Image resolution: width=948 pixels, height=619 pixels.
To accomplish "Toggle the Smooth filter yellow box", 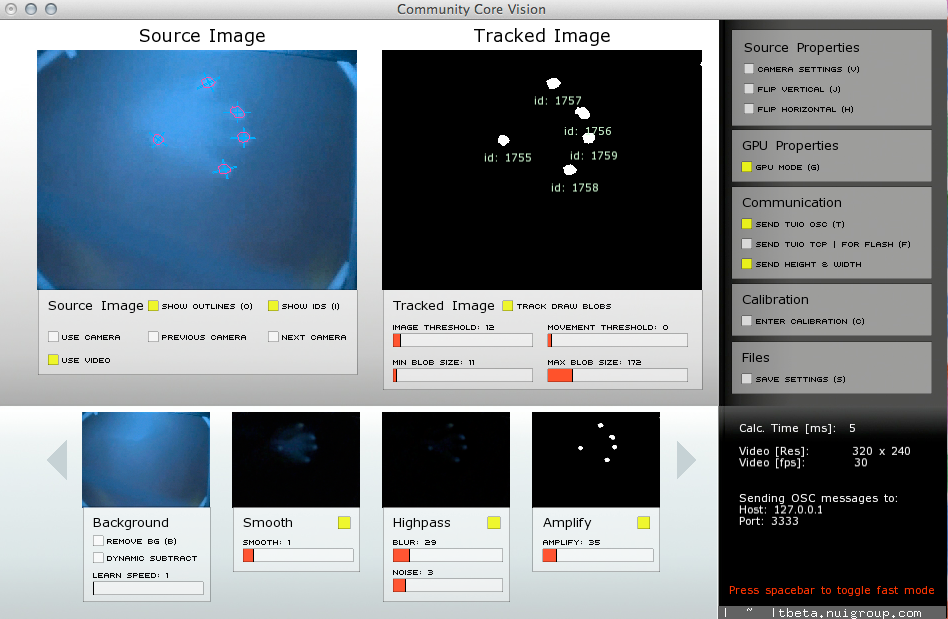I will [x=344, y=522].
